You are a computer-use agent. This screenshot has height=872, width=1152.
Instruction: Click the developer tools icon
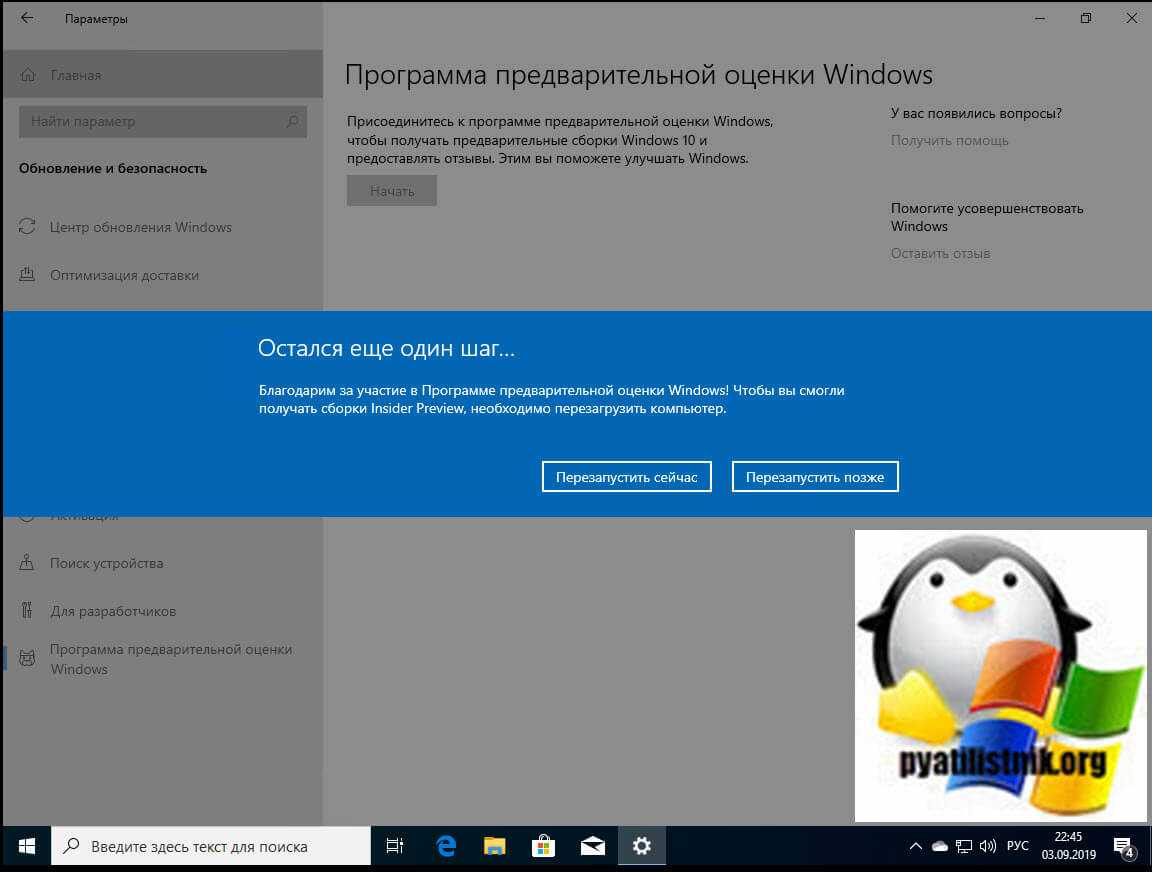(27, 610)
